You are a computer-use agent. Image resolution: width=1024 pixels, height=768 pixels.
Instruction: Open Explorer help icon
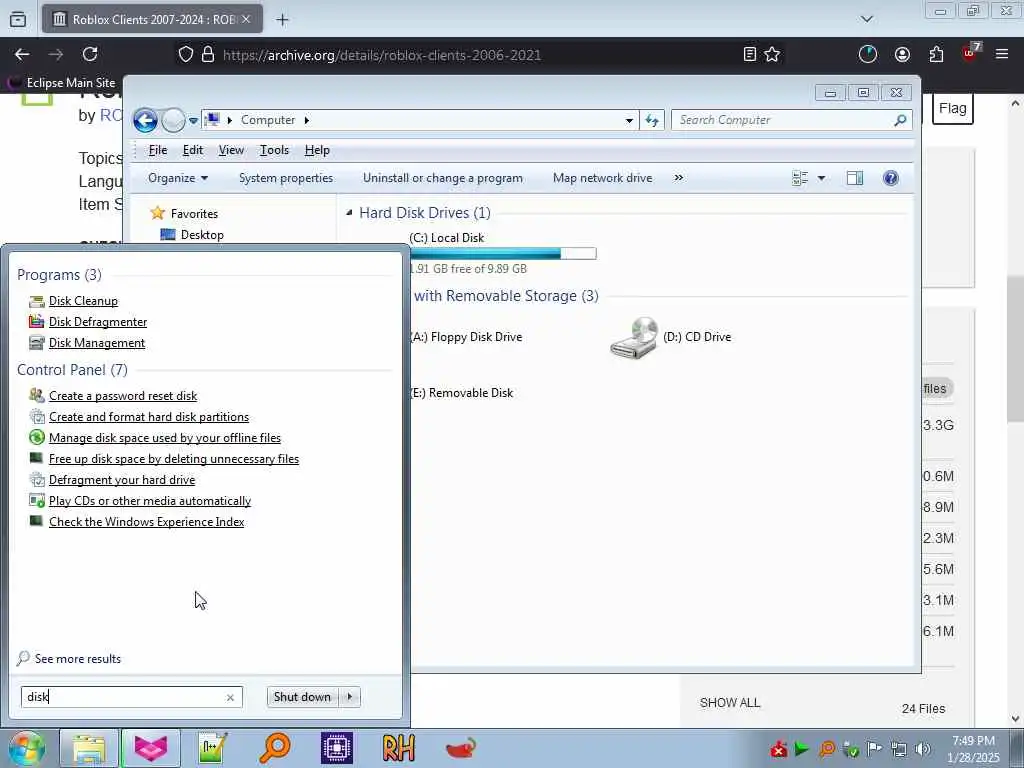coord(891,178)
